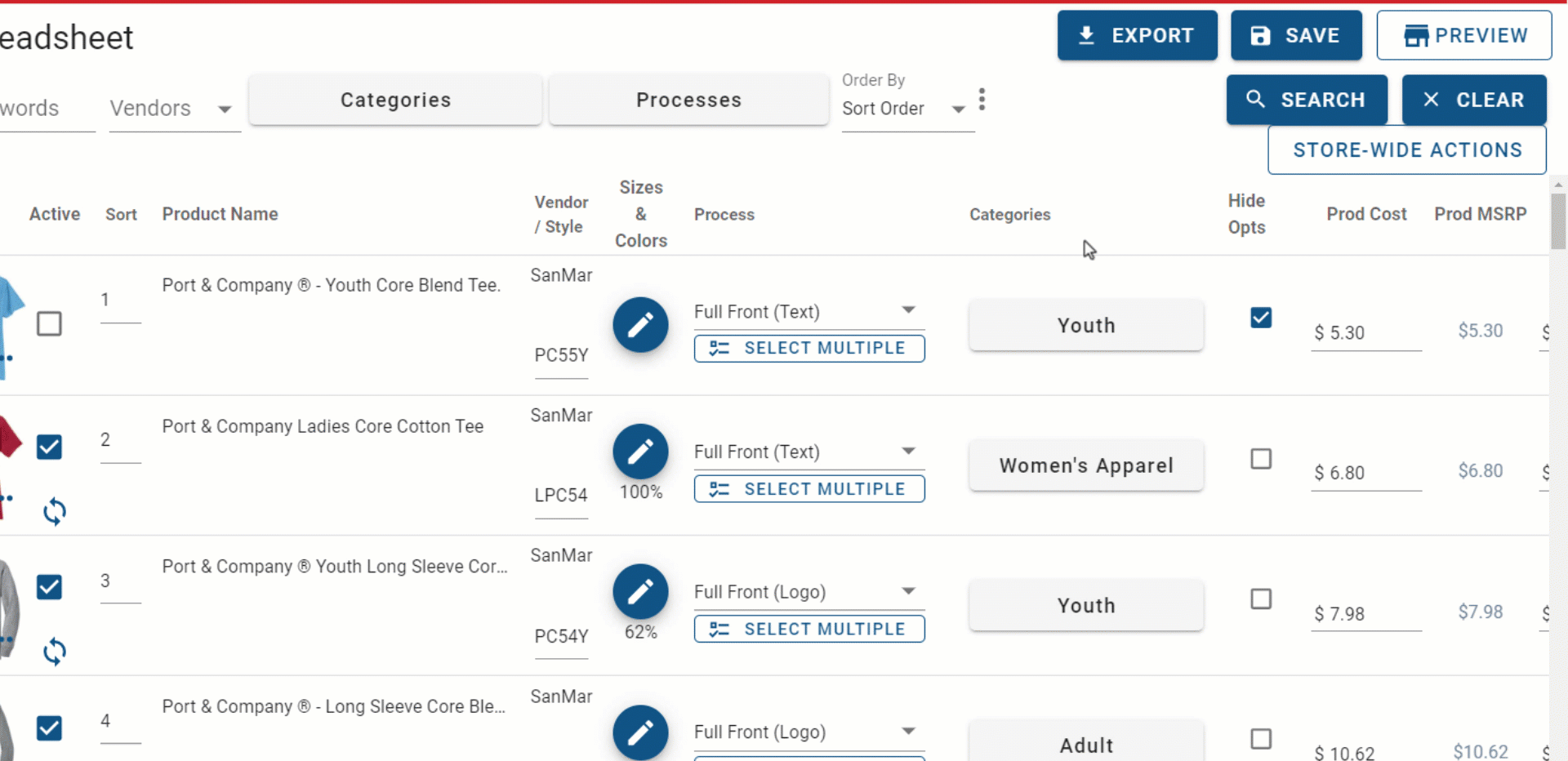Click the Export button

click(x=1137, y=35)
